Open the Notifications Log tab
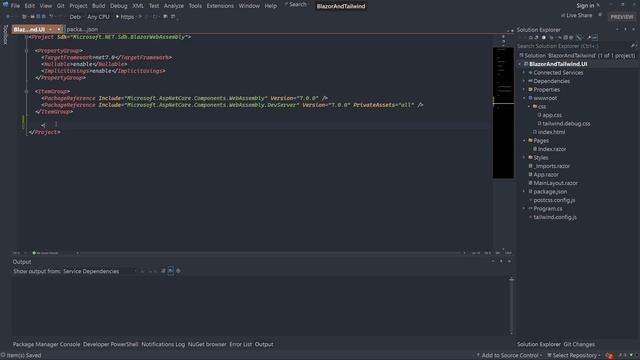 [x=163, y=344]
